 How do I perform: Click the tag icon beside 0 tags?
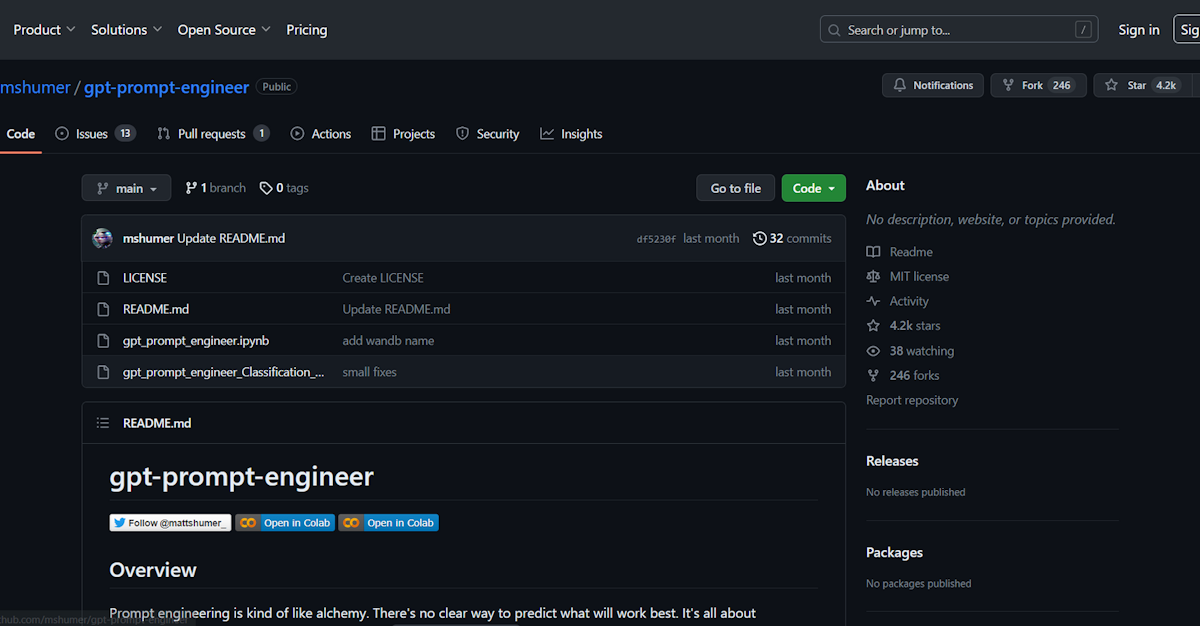[266, 188]
